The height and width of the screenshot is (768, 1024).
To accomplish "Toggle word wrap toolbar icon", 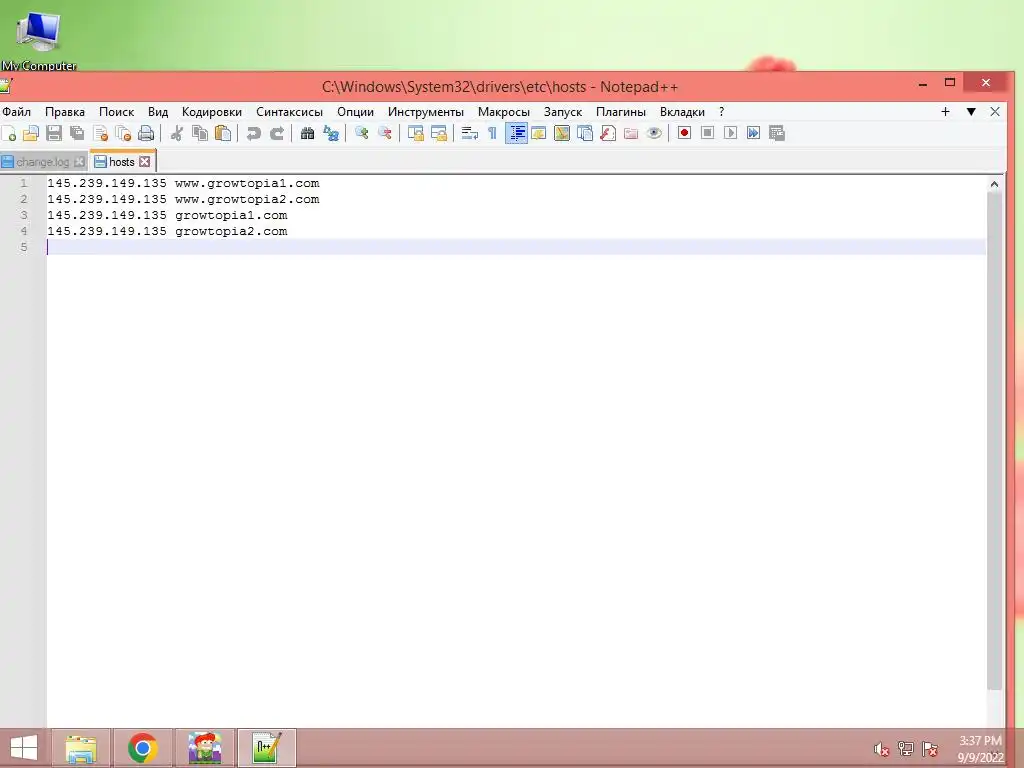I will click(469, 133).
